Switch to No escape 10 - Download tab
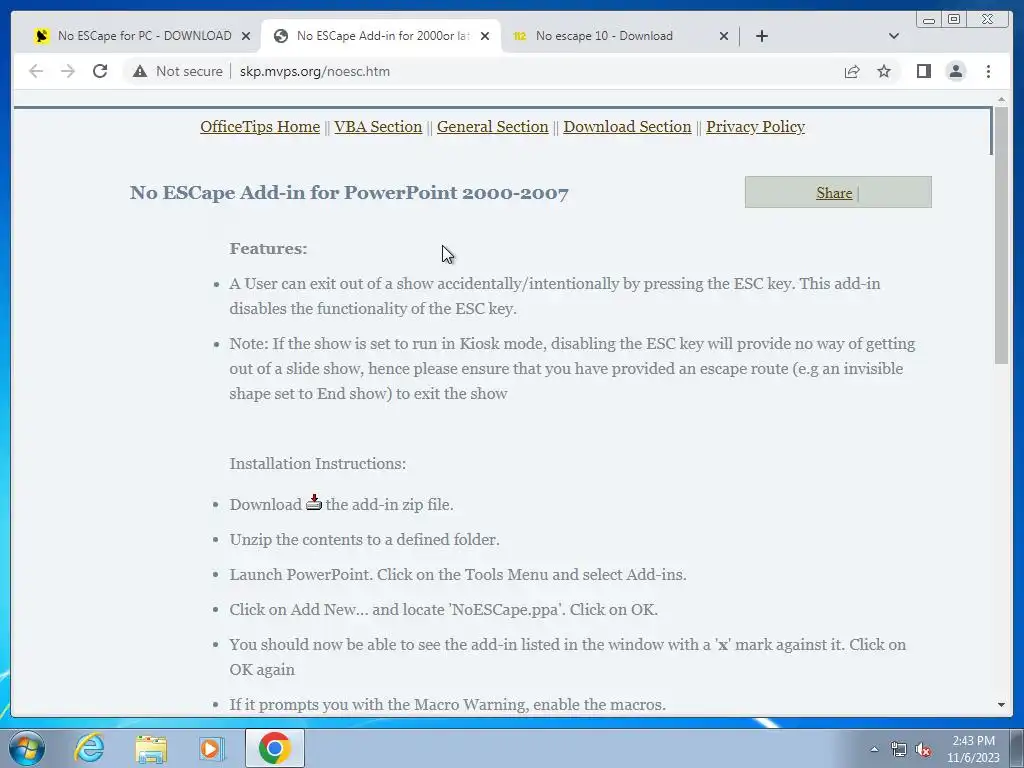The height and width of the screenshot is (768, 1024). [604, 36]
